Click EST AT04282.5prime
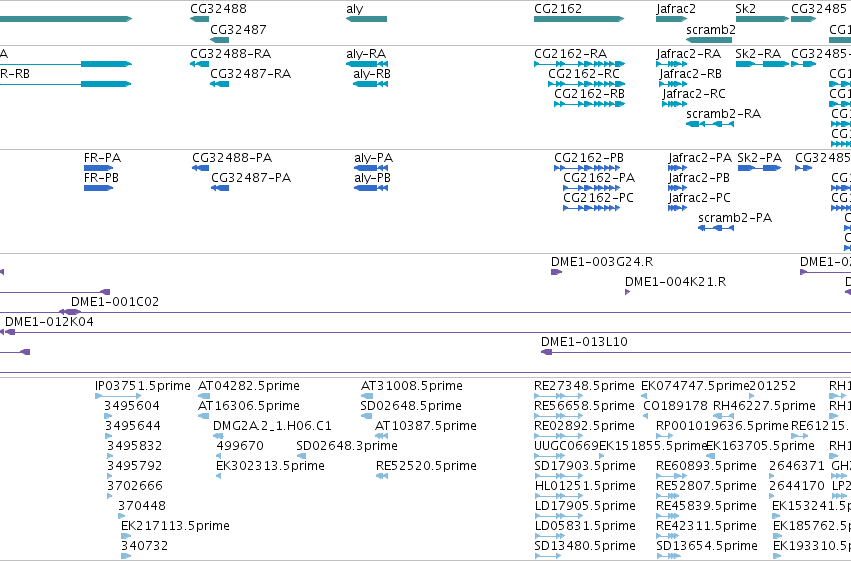 pyautogui.click(x=249, y=386)
